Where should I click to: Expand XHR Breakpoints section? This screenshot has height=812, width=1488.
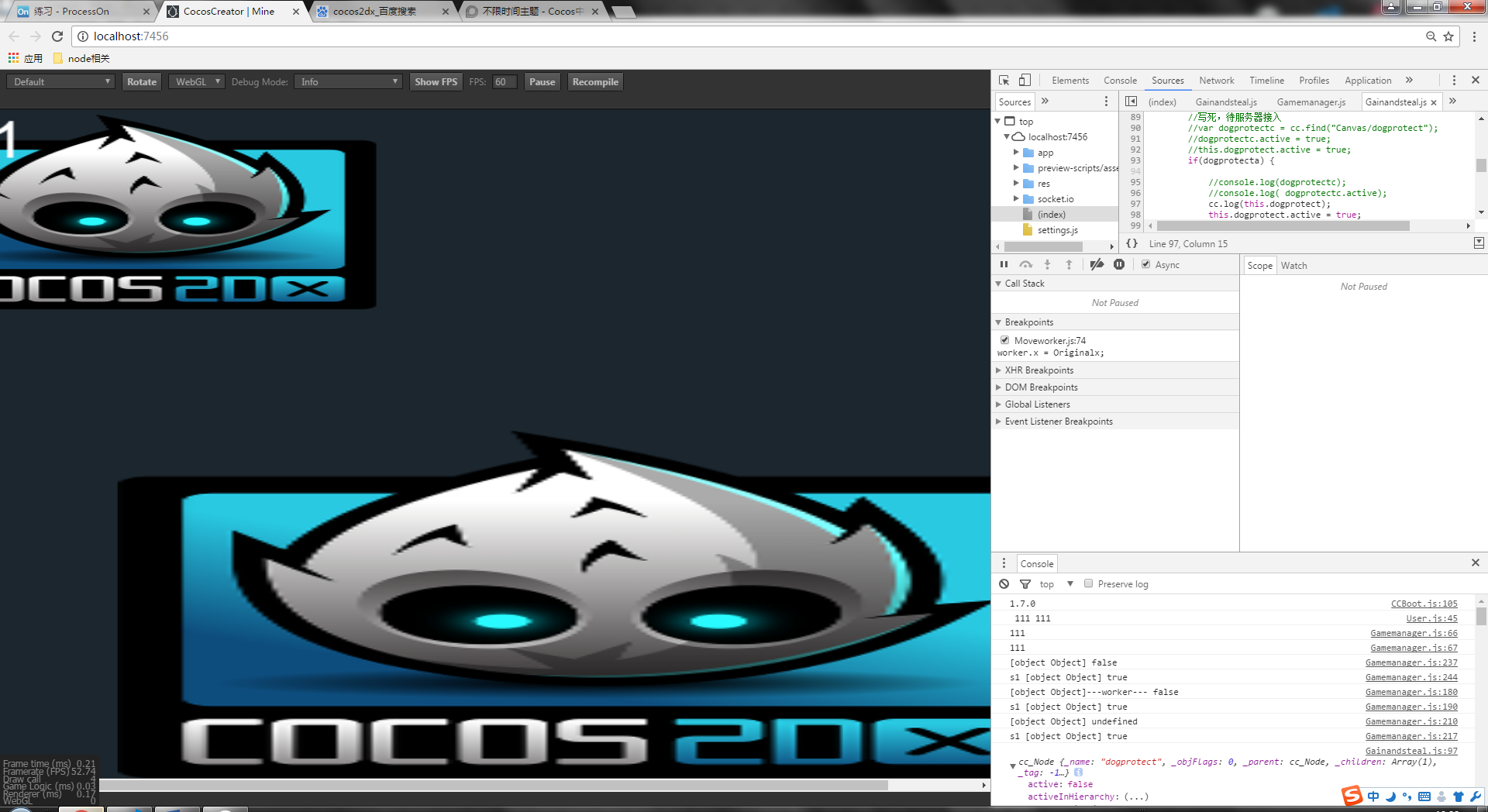coord(1115,370)
